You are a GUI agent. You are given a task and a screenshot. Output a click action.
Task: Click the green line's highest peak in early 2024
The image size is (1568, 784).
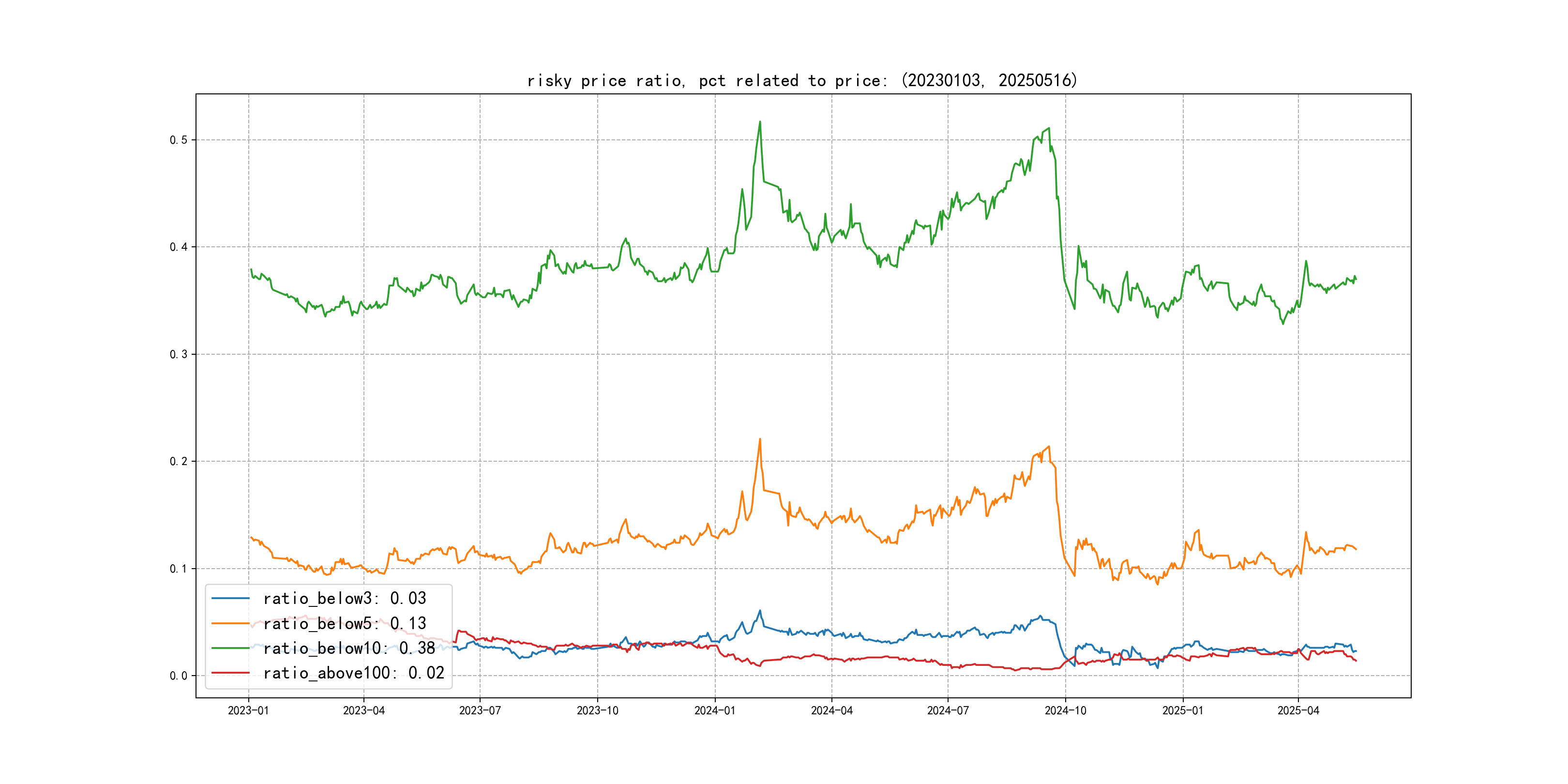(x=760, y=122)
